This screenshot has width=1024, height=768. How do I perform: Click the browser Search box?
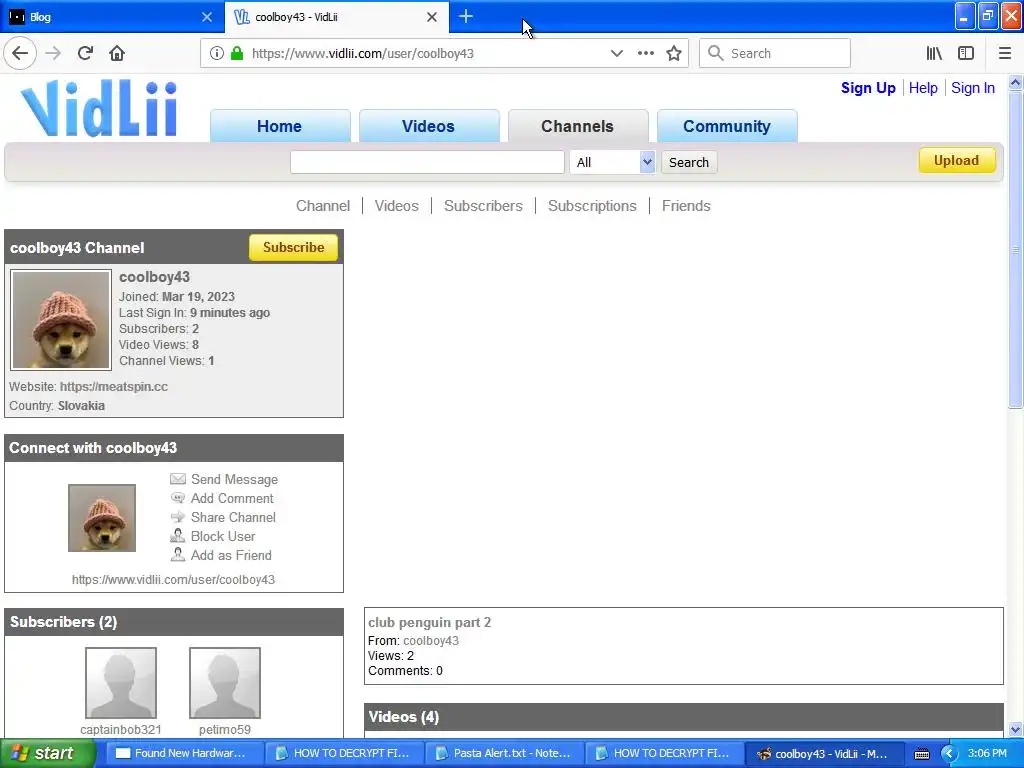pos(775,53)
